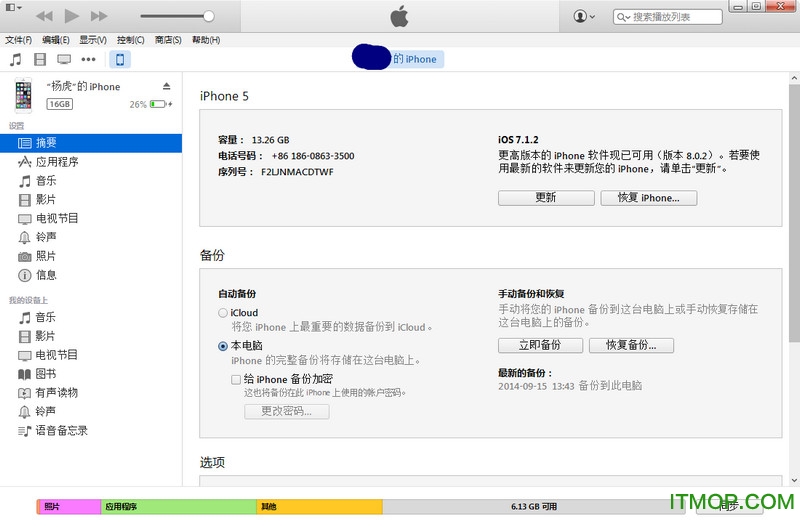800x527 pixels.
Task: Switch to the TV Shows library icon
Action: click(x=64, y=60)
